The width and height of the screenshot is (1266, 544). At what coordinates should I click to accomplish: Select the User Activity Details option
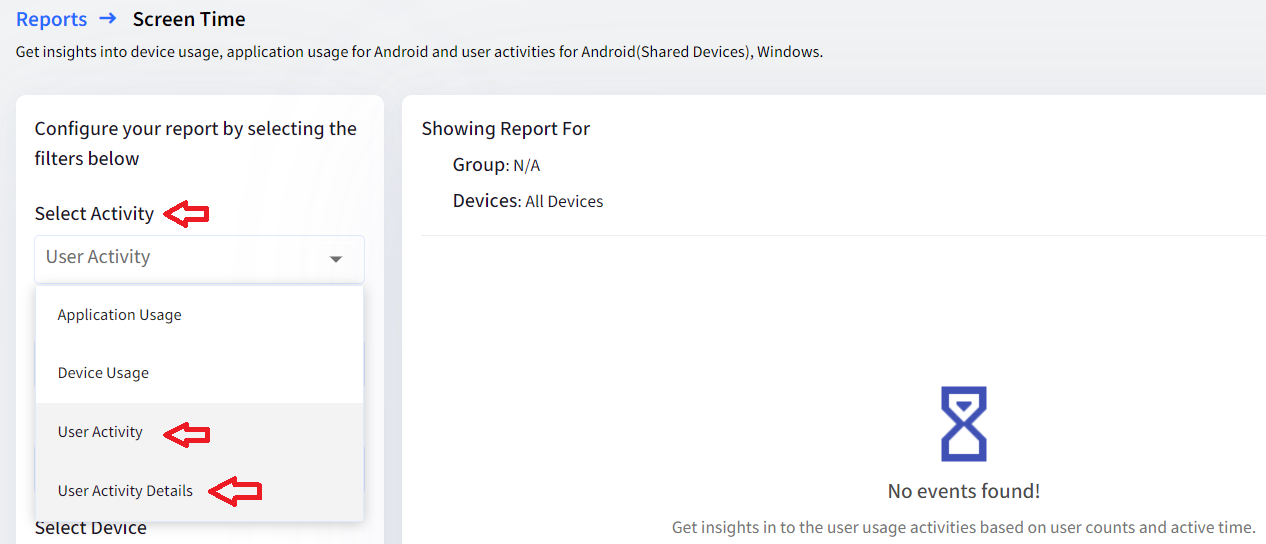click(125, 491)
